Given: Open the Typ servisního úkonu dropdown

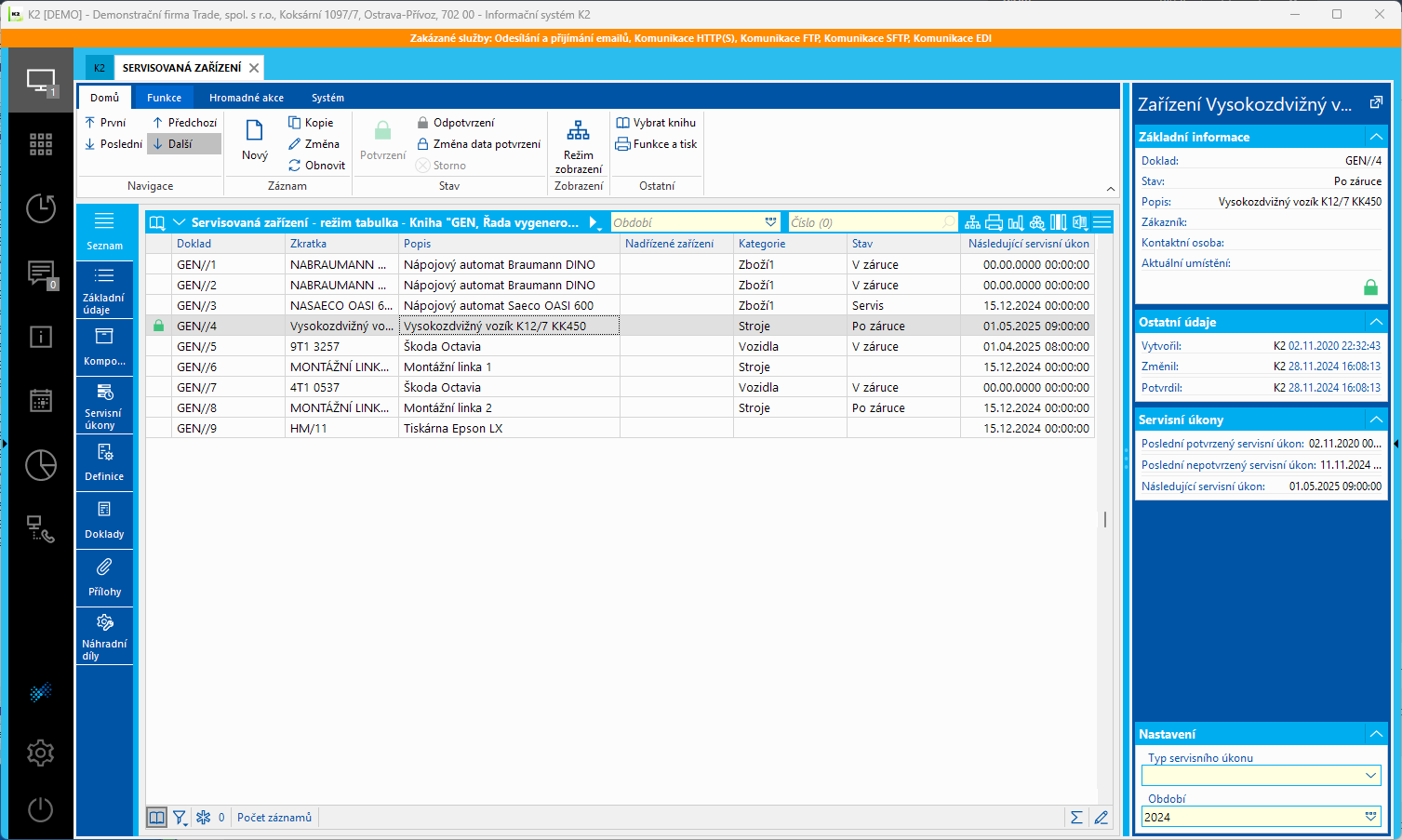Looking at the screenshot, I should coord(1370,775).
